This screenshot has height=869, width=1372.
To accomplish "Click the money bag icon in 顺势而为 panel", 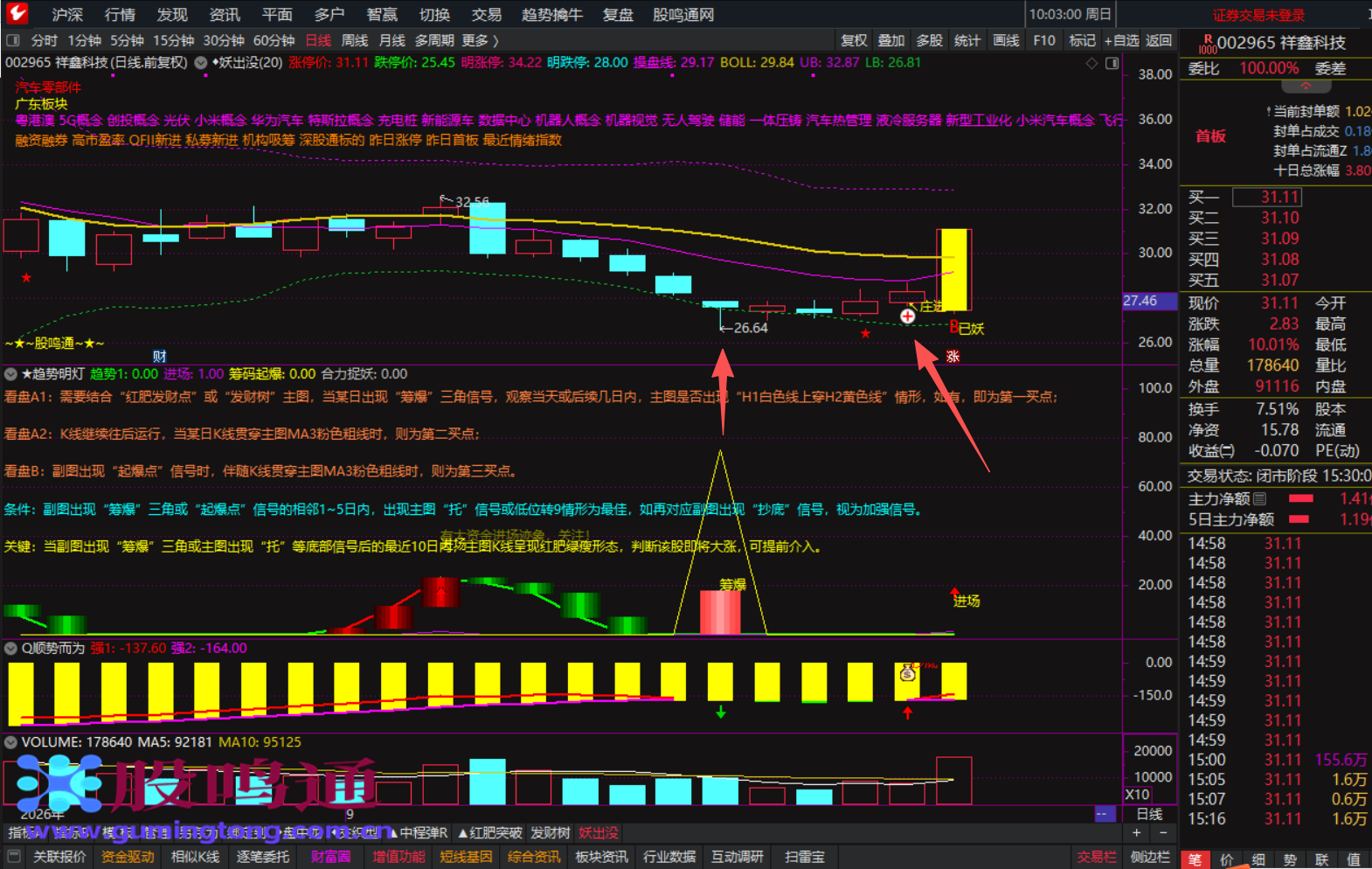I will 908,672.
